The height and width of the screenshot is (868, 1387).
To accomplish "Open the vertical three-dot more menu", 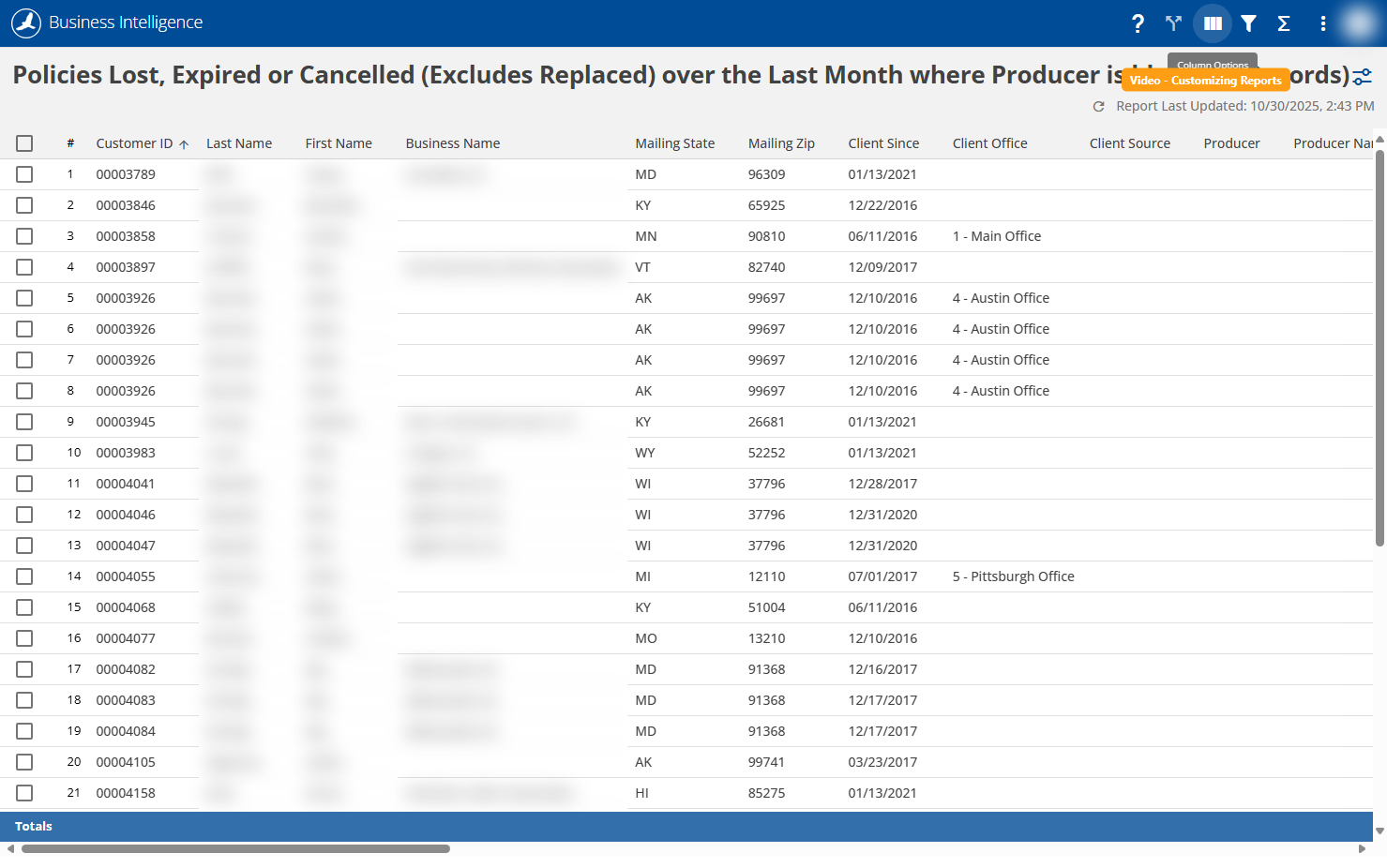I will click(x=1322, y=23).
